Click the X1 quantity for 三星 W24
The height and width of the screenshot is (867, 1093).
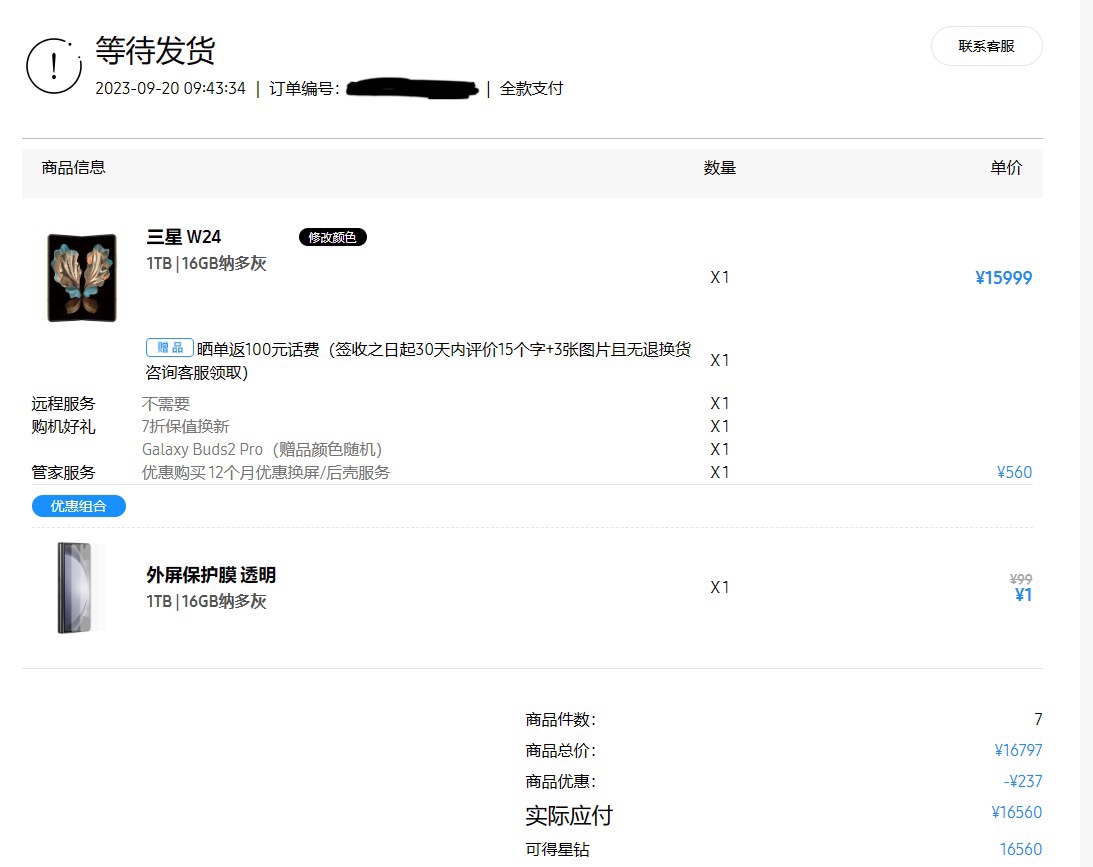coord(720,277)
